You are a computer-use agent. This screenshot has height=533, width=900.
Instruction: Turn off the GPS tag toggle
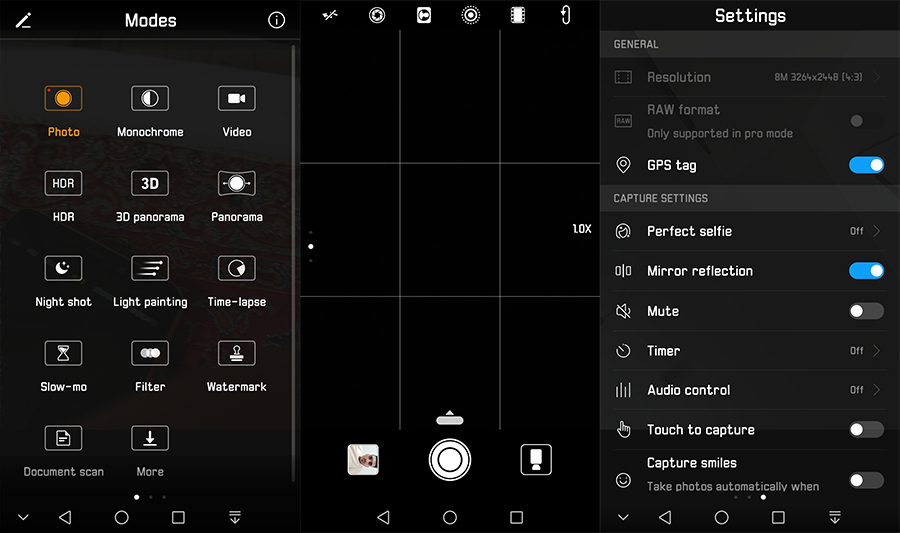click(865, 165)
